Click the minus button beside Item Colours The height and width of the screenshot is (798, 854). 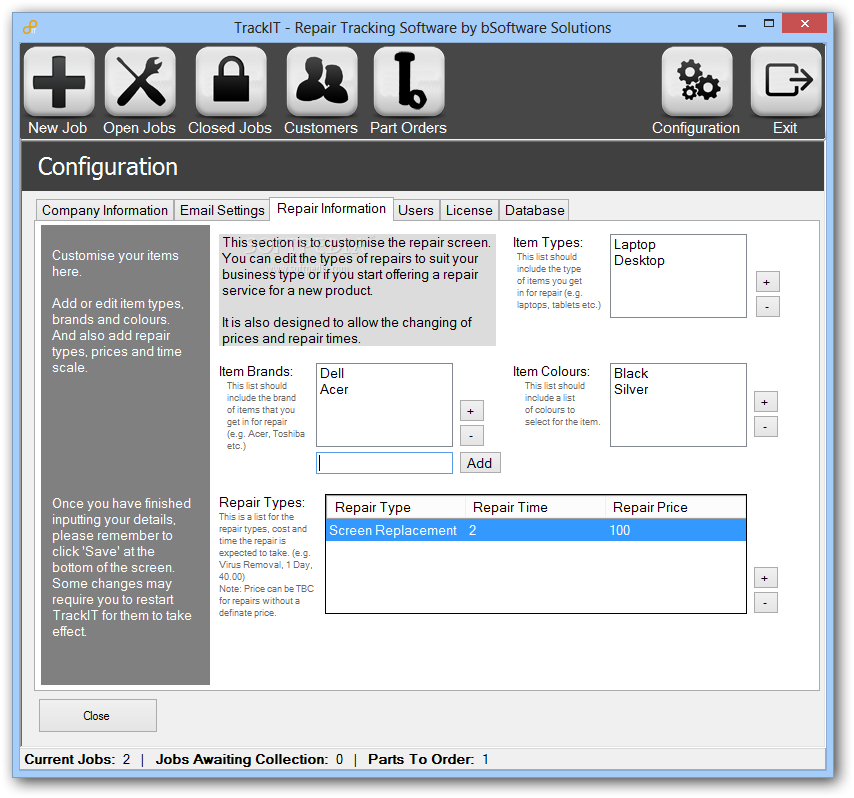(x=765, y=427)
